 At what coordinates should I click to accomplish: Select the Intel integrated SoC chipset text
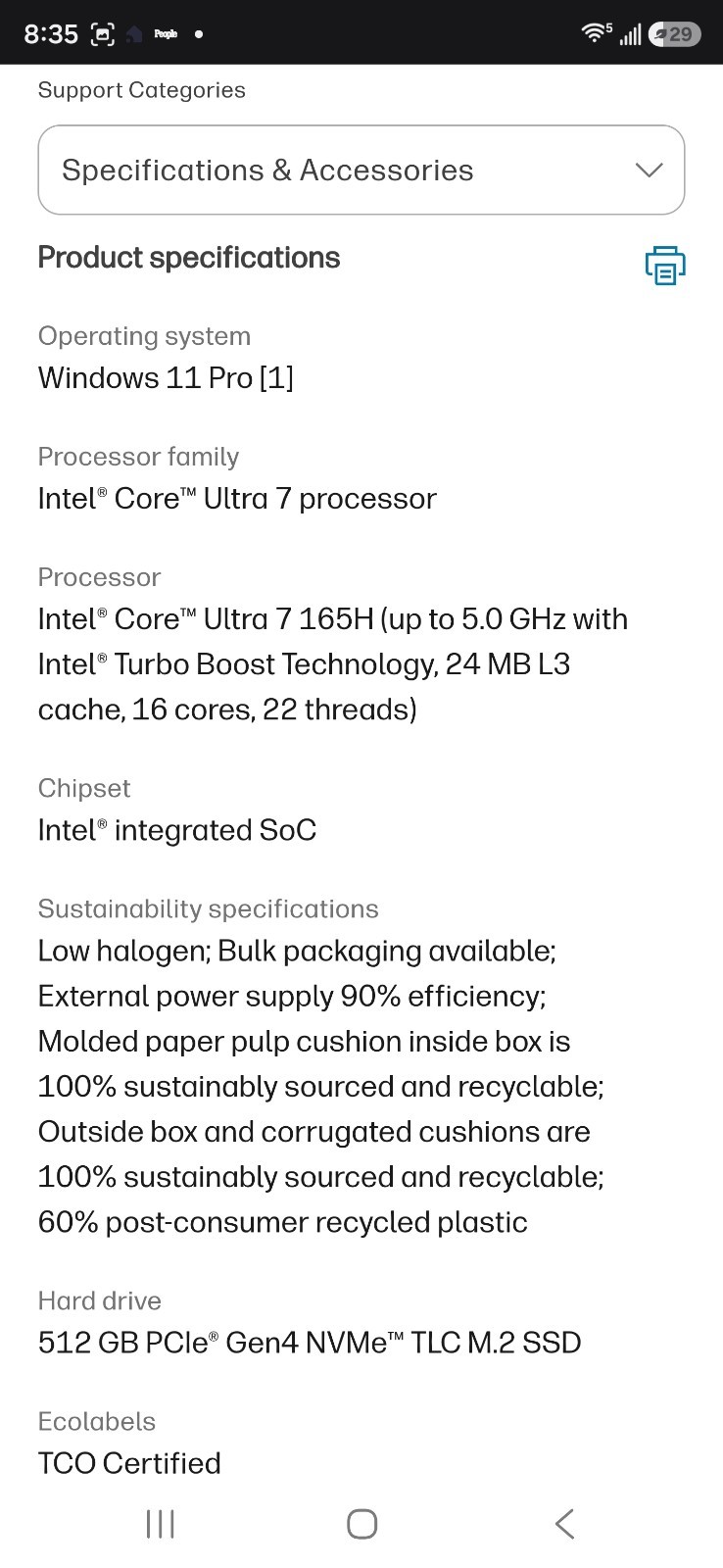(x=177, y=830)
